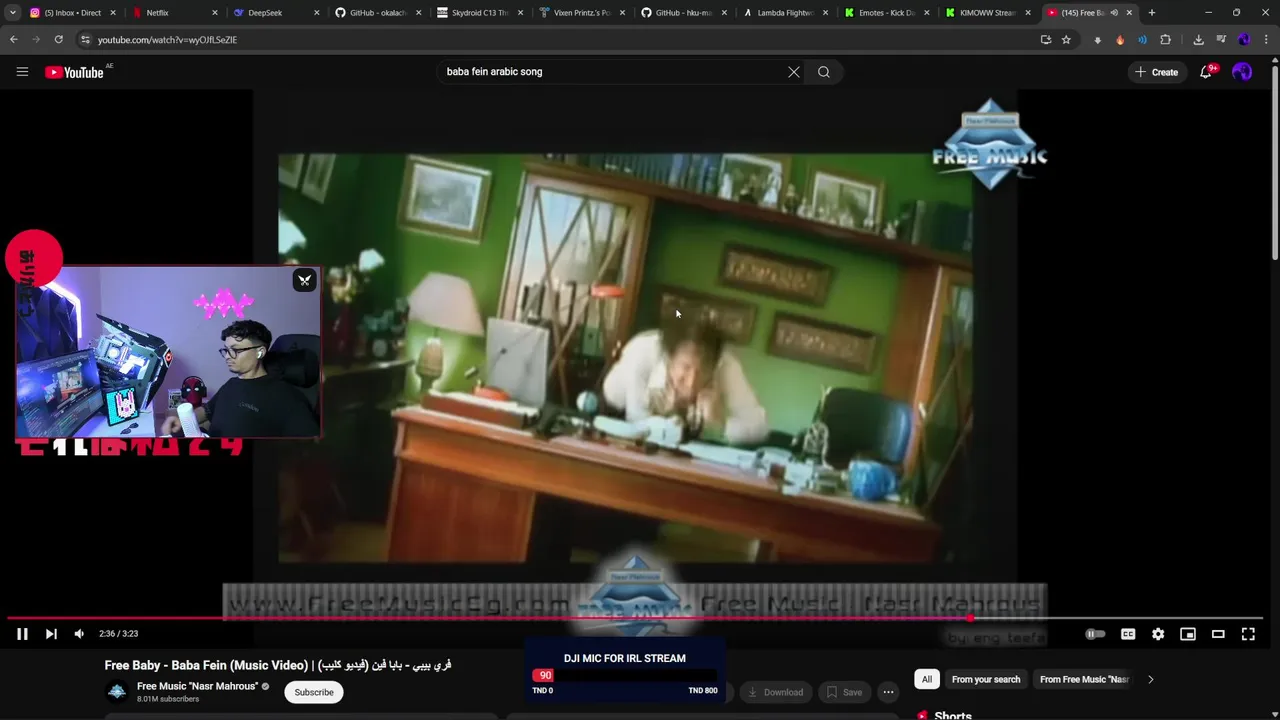
Task: Go back in browser history
Action: click(14, 40)
